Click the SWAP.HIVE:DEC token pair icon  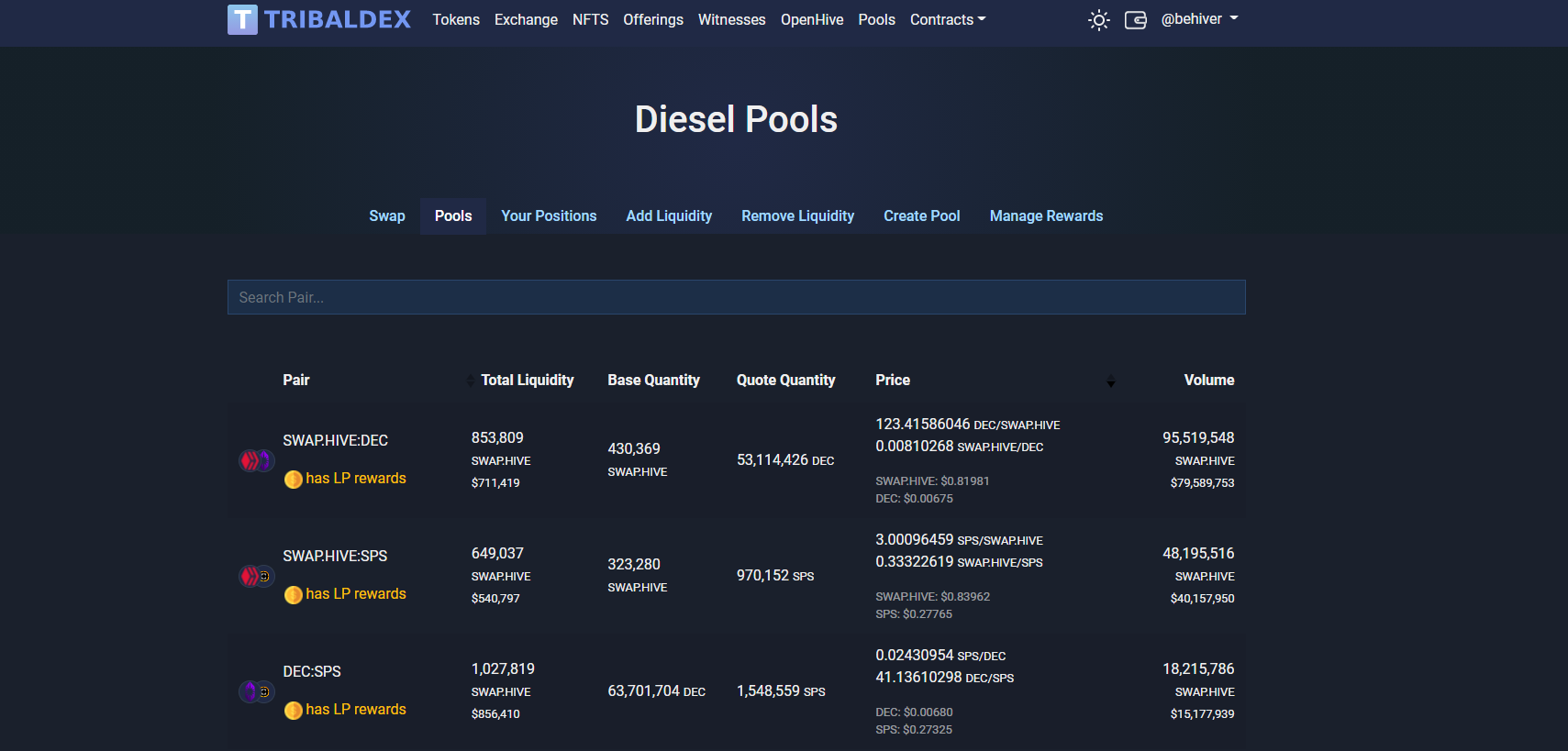point(256,460)
